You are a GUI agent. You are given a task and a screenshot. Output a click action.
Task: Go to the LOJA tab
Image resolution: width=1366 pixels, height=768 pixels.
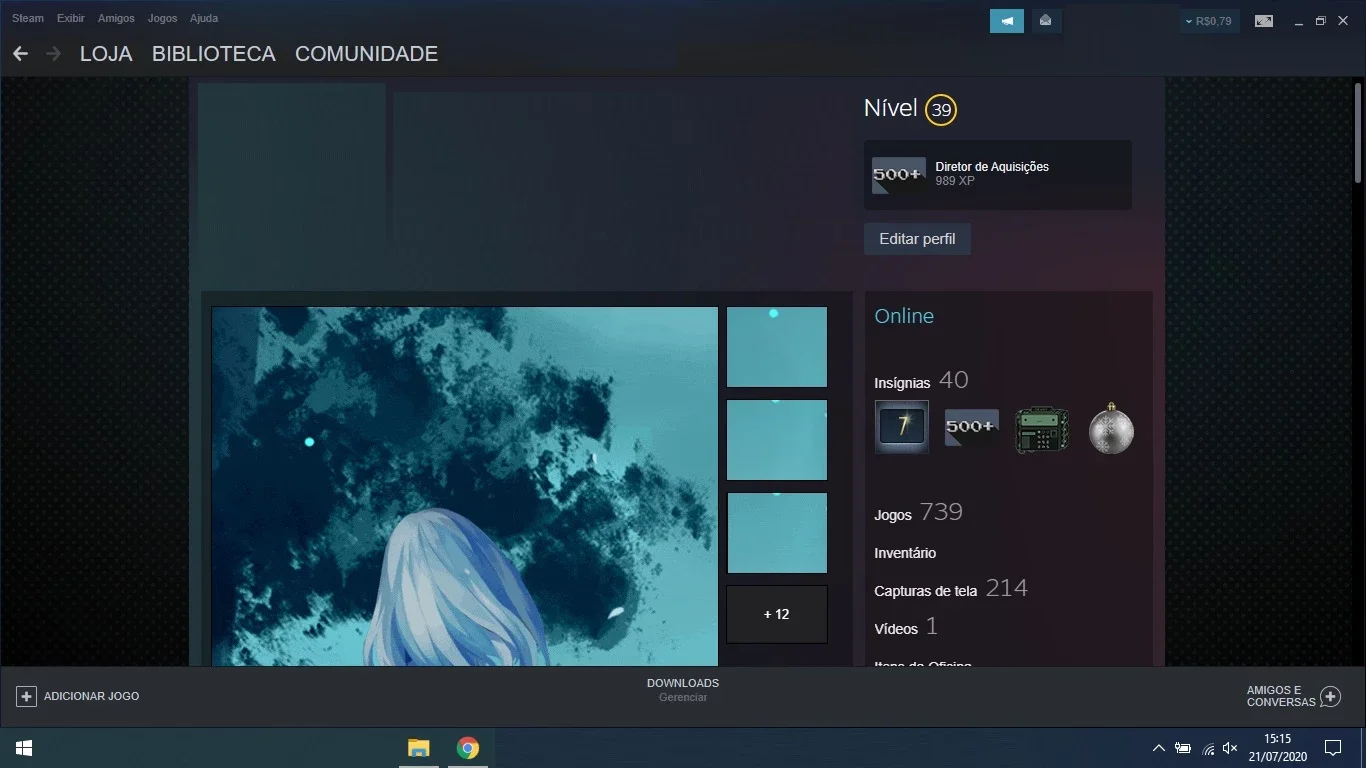(x=106, y=54)
